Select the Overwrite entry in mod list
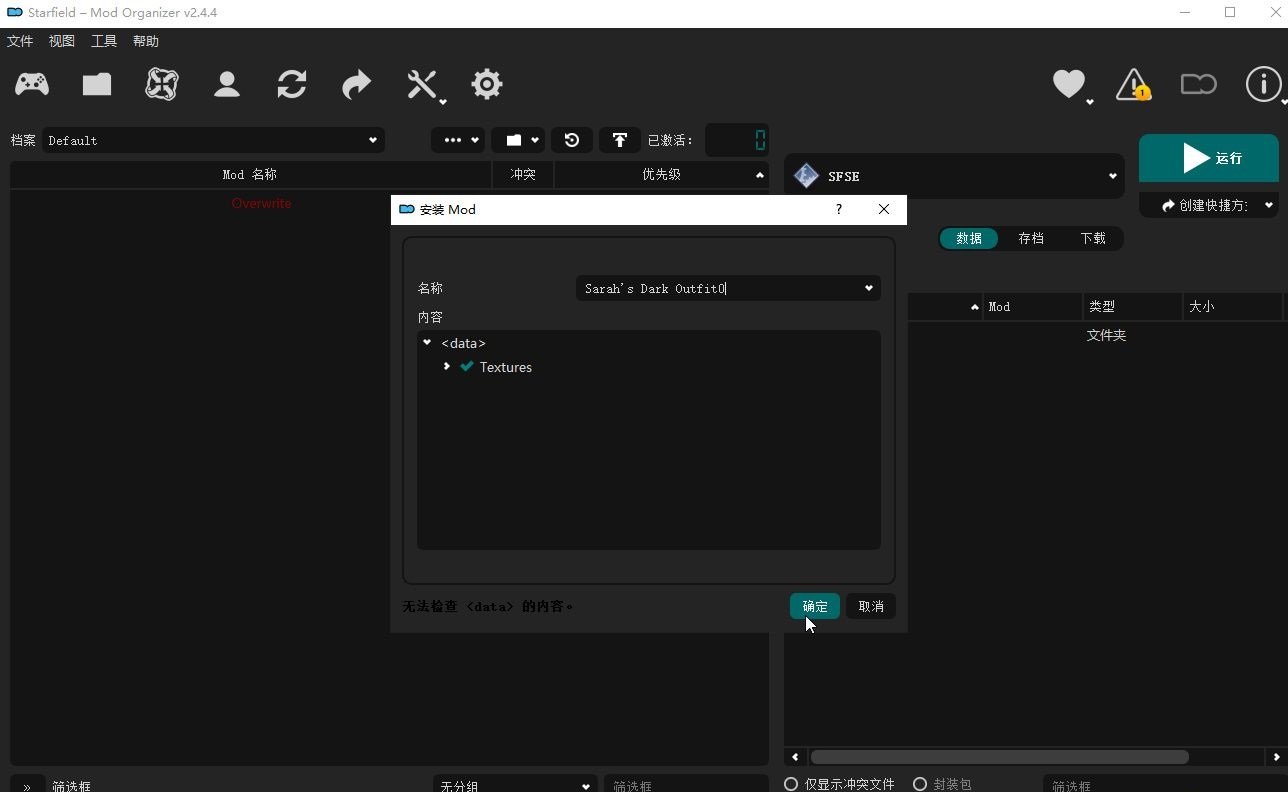Viewport: 1288px width, 792px height. tap(261, 203)
